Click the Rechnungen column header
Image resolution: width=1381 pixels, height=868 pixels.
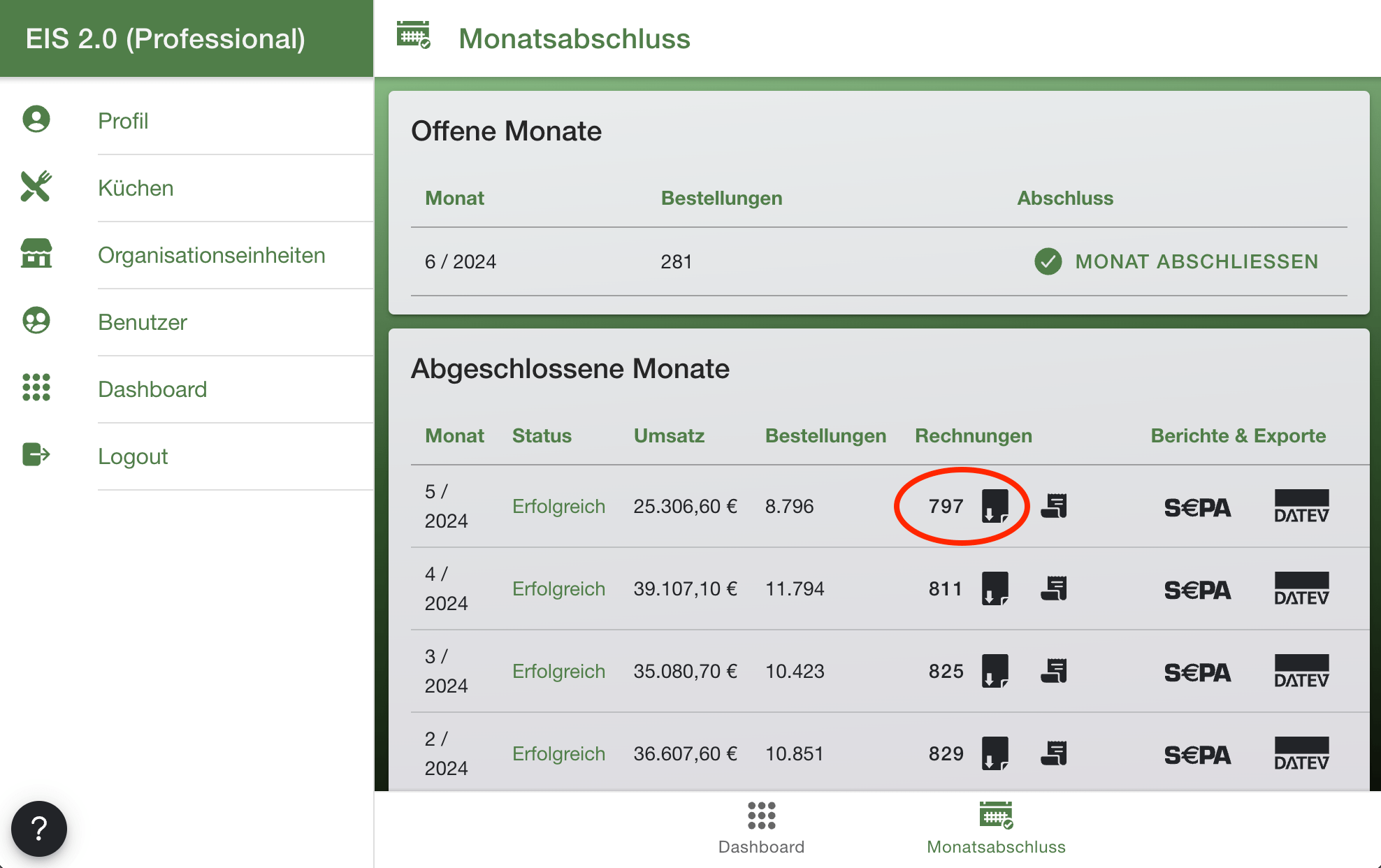(x=974, y=435)
